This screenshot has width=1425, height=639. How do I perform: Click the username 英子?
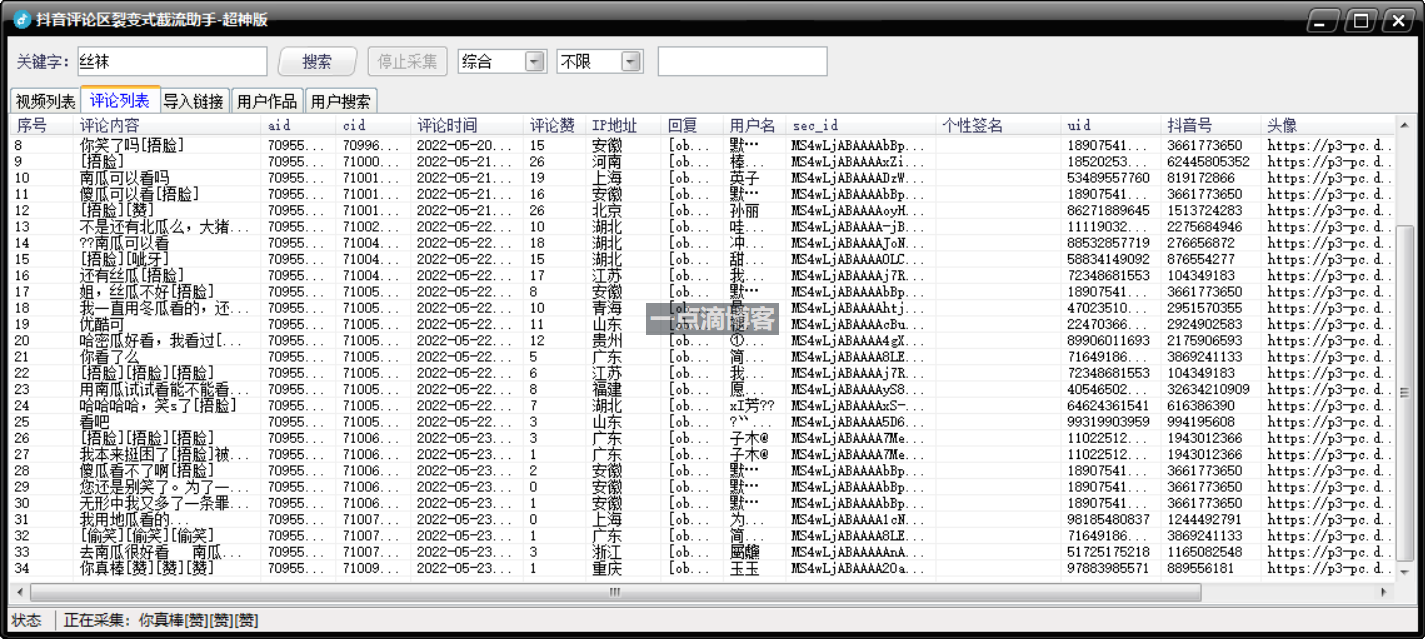coord(744,178)
